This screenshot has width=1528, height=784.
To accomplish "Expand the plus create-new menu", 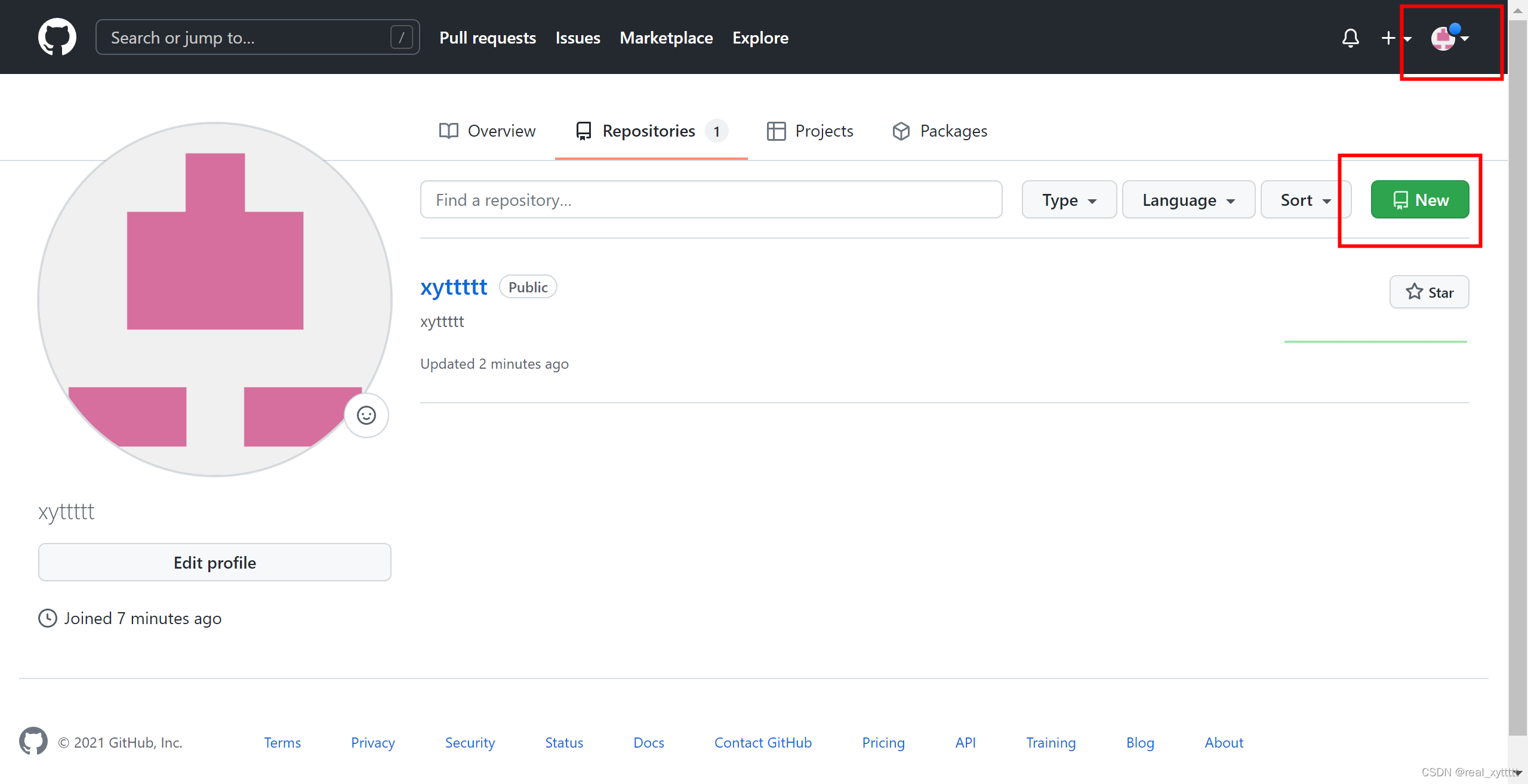I will (x=1395, y=38).
